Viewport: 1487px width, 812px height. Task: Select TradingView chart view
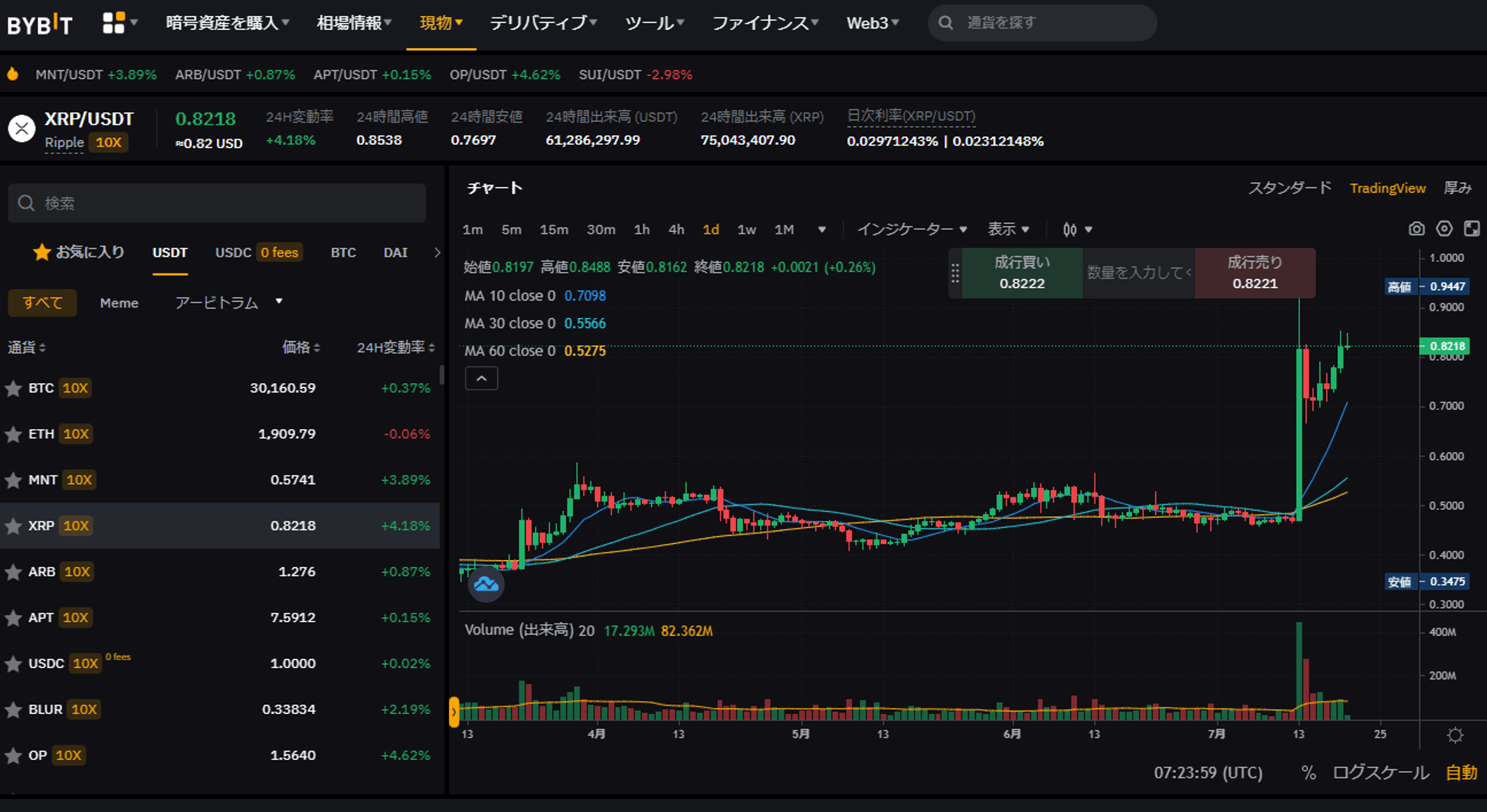(1387, 188)
